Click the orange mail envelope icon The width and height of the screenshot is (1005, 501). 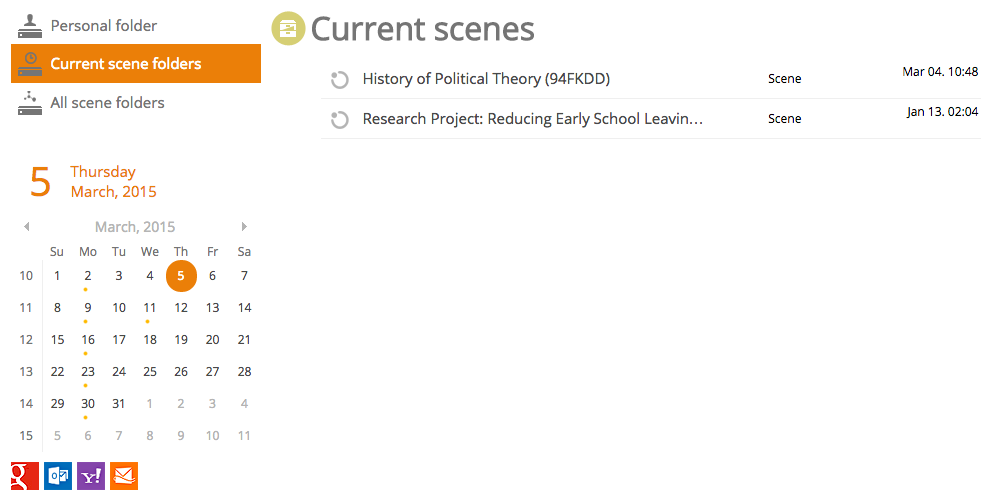(124, 476)
